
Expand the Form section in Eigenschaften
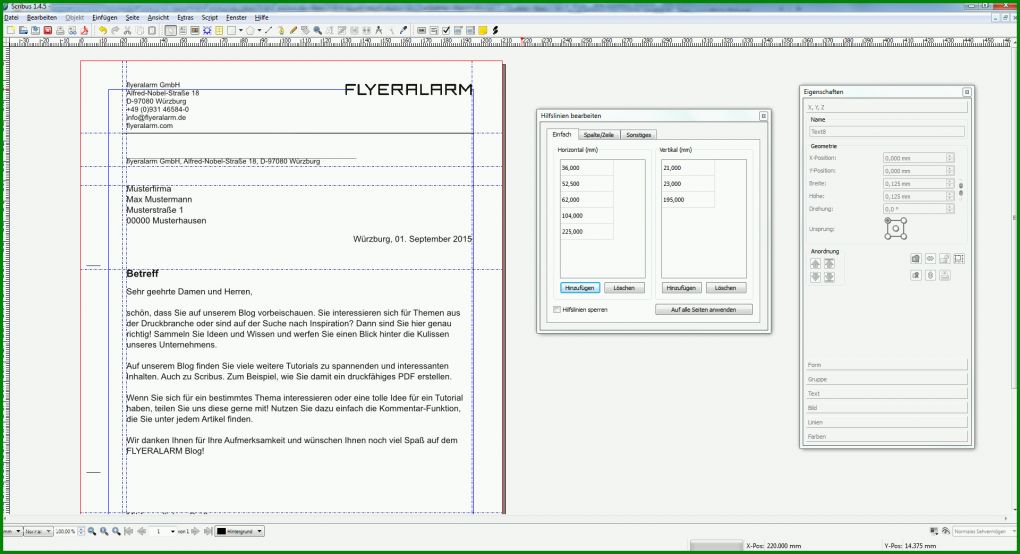click(886, 365)
